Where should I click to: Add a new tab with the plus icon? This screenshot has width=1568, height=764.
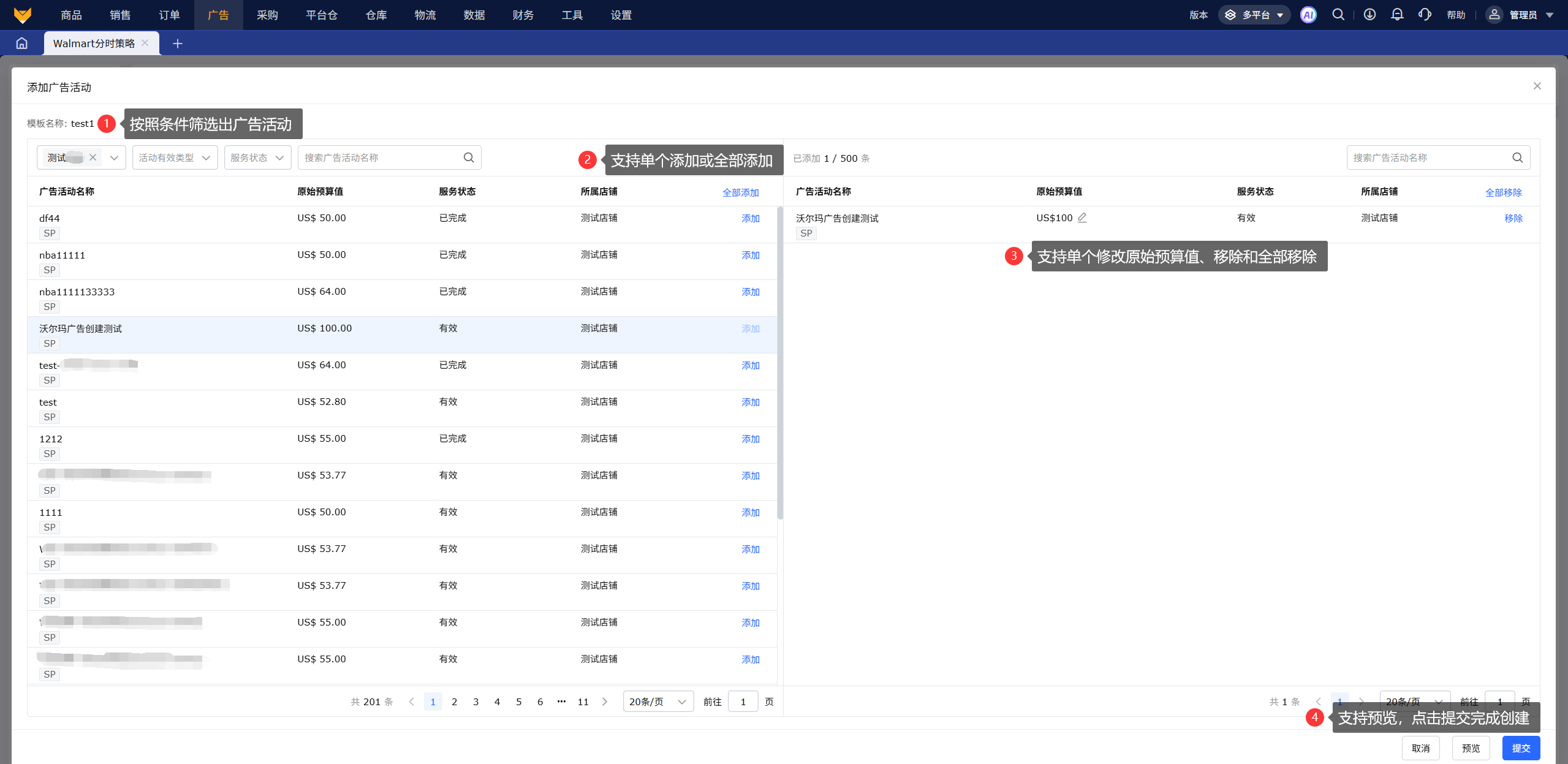click(178, 43)
